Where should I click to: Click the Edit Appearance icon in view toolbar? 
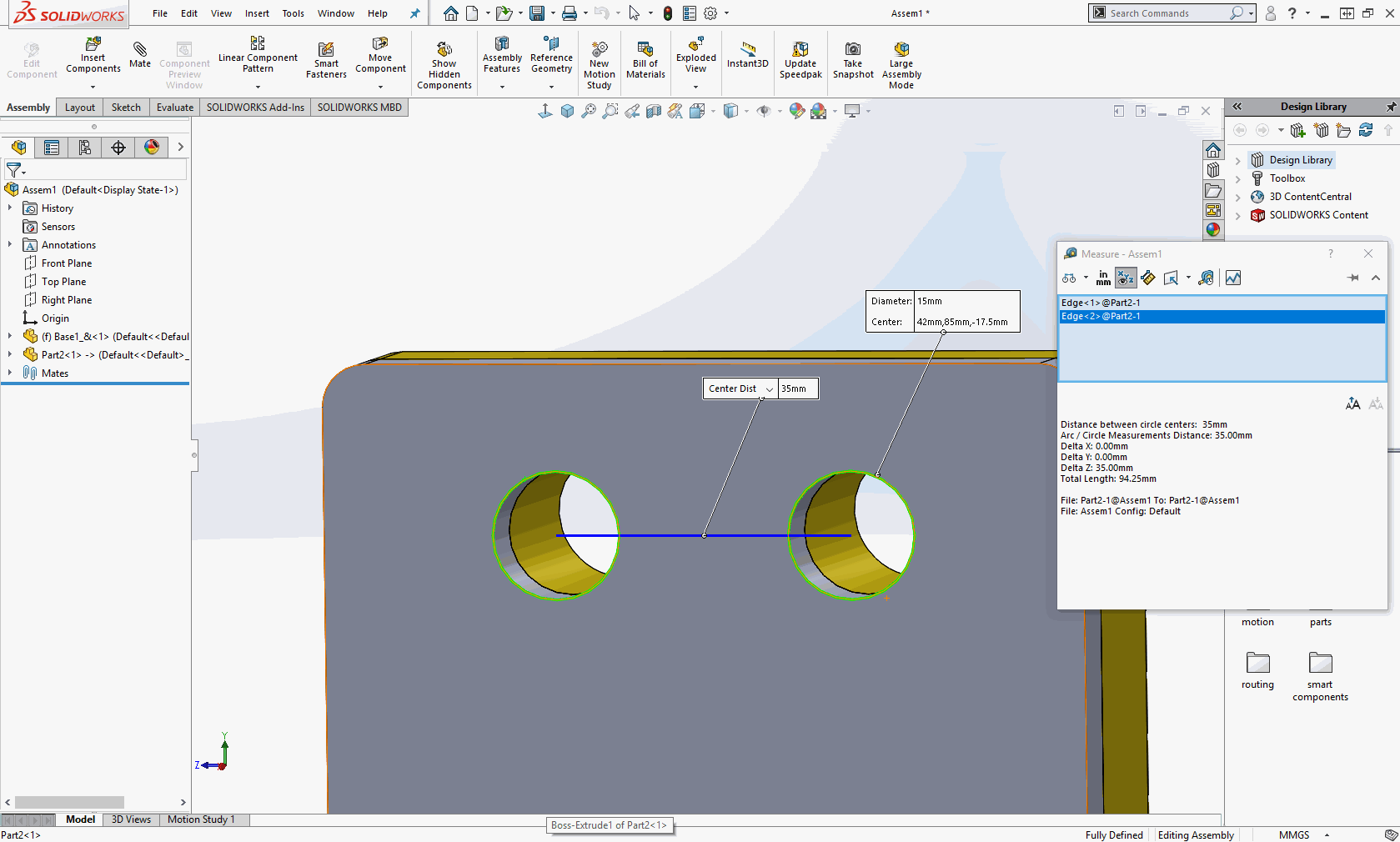797,111
